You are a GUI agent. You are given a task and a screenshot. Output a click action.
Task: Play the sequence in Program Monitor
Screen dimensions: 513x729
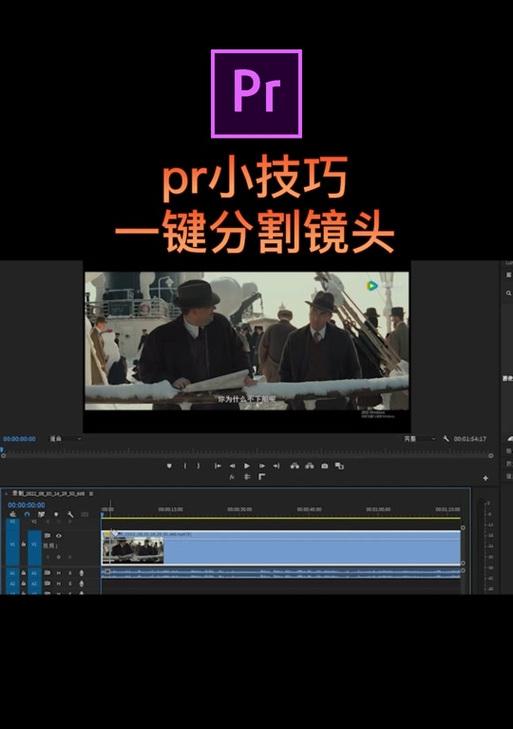coord(247,465)
